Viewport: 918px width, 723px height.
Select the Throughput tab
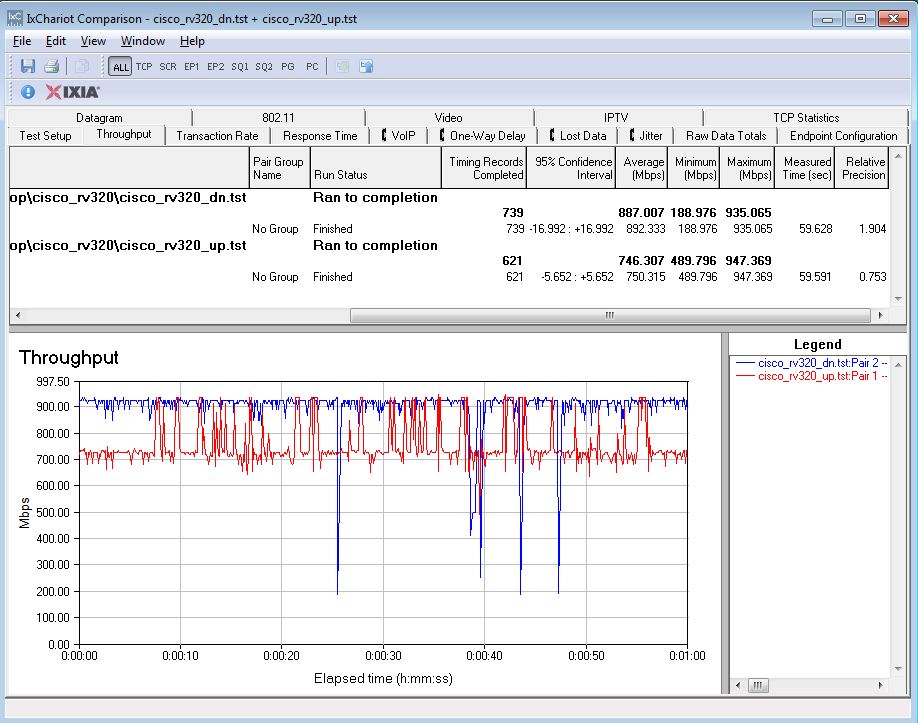pos(124,134)
